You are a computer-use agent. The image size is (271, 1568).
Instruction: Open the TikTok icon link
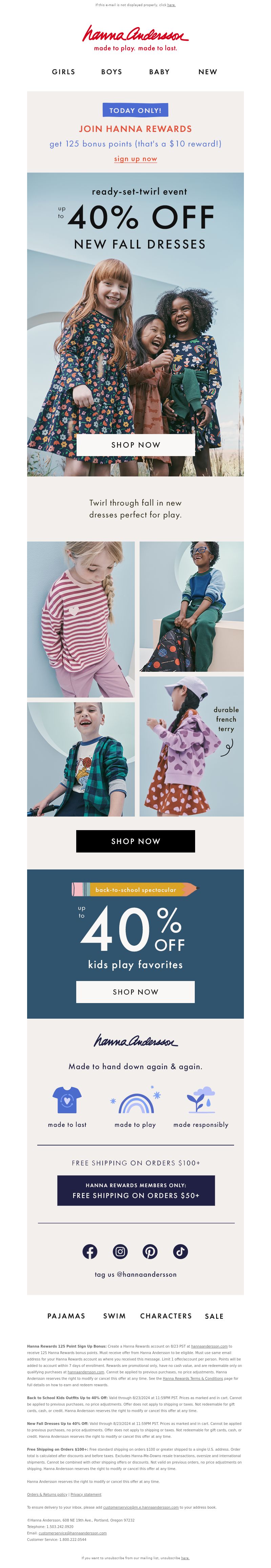(x=181, y=1252)
